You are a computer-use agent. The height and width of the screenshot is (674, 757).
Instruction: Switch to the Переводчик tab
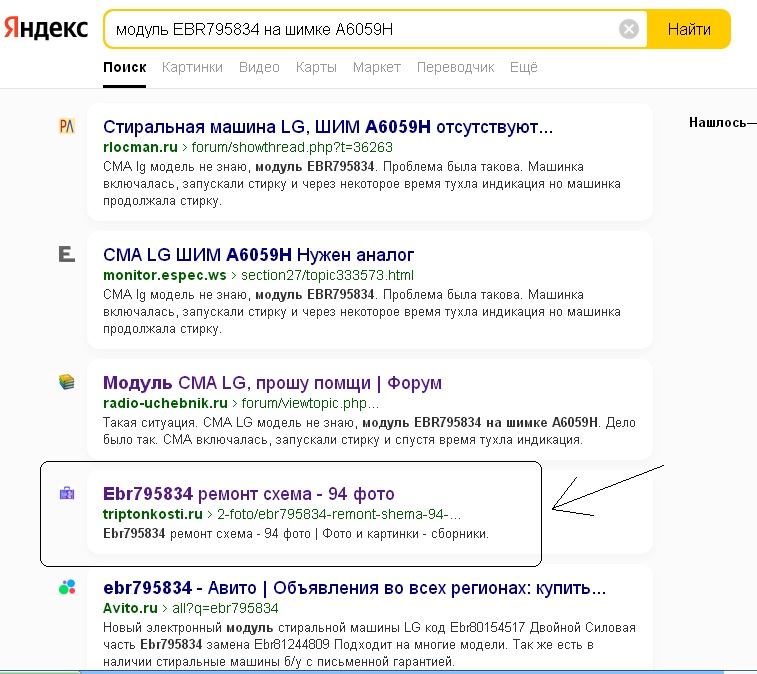point(455,67)
